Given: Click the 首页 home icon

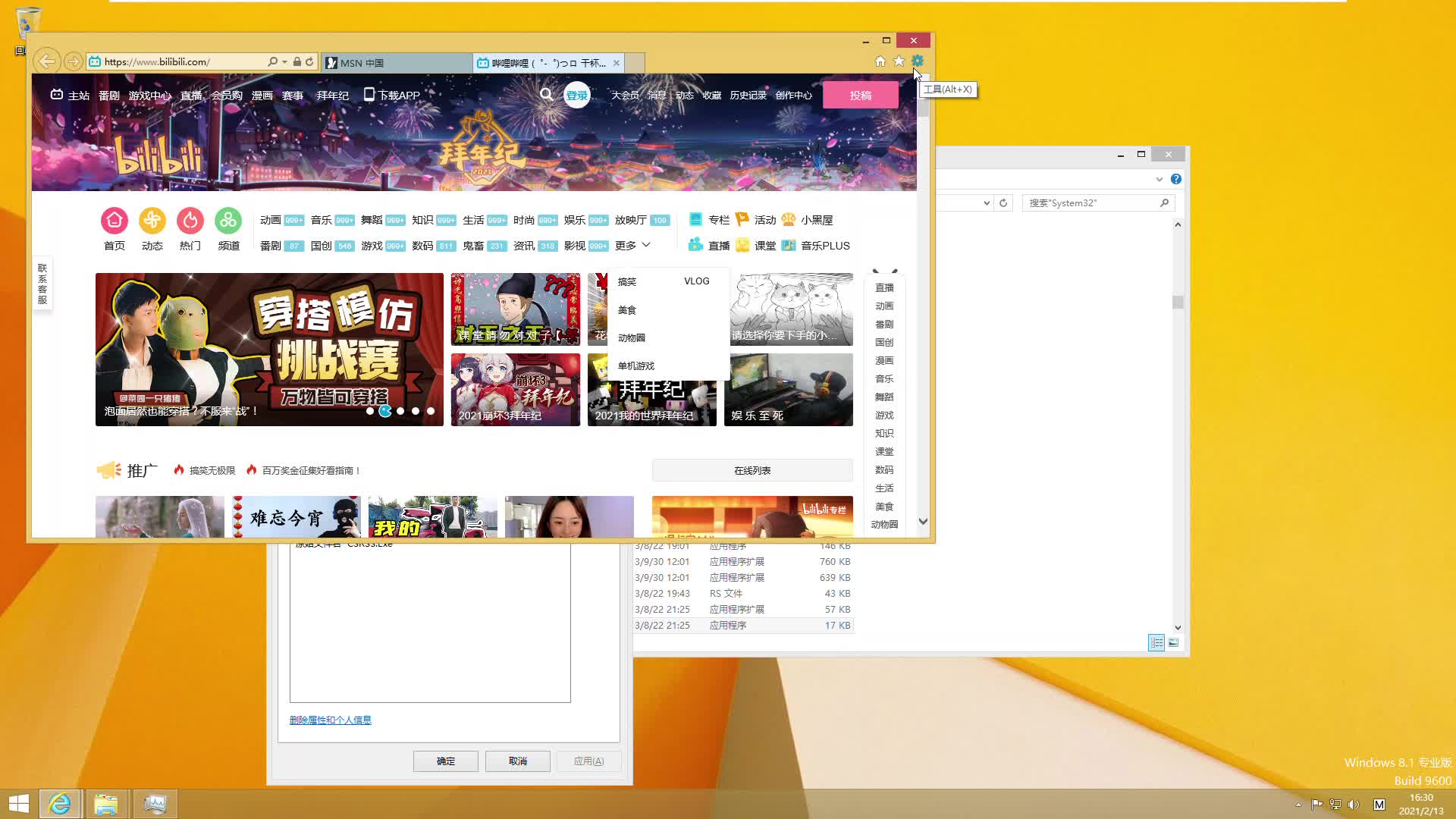Looking at the screenshot, I should tap(114, 220).
